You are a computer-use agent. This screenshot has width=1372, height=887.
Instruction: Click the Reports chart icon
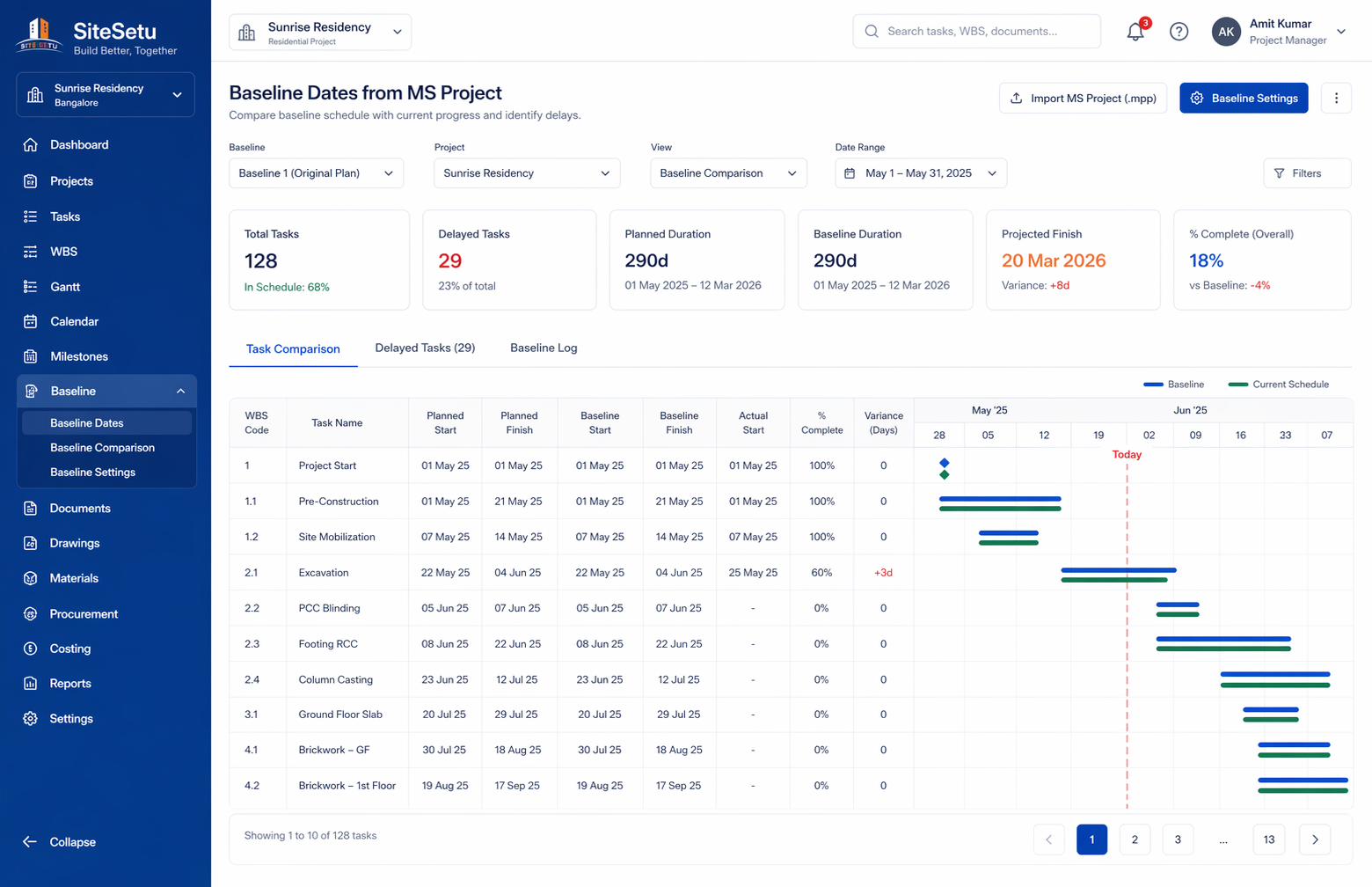point(31,683)
